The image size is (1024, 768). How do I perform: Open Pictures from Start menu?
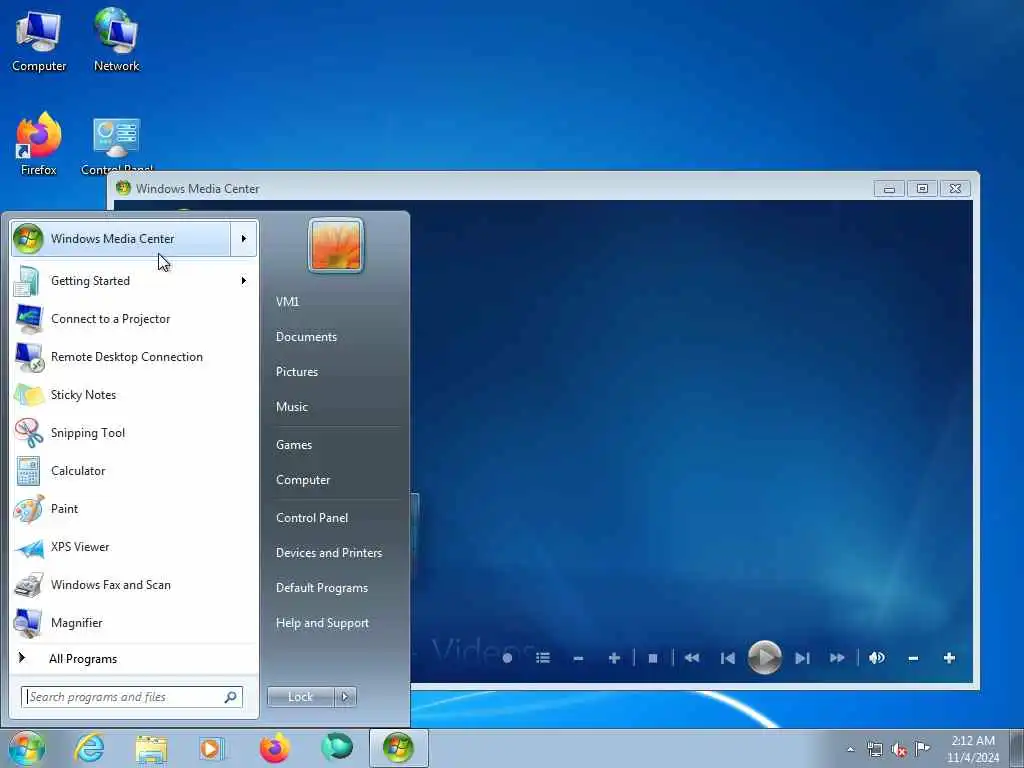tap(296, 372)
